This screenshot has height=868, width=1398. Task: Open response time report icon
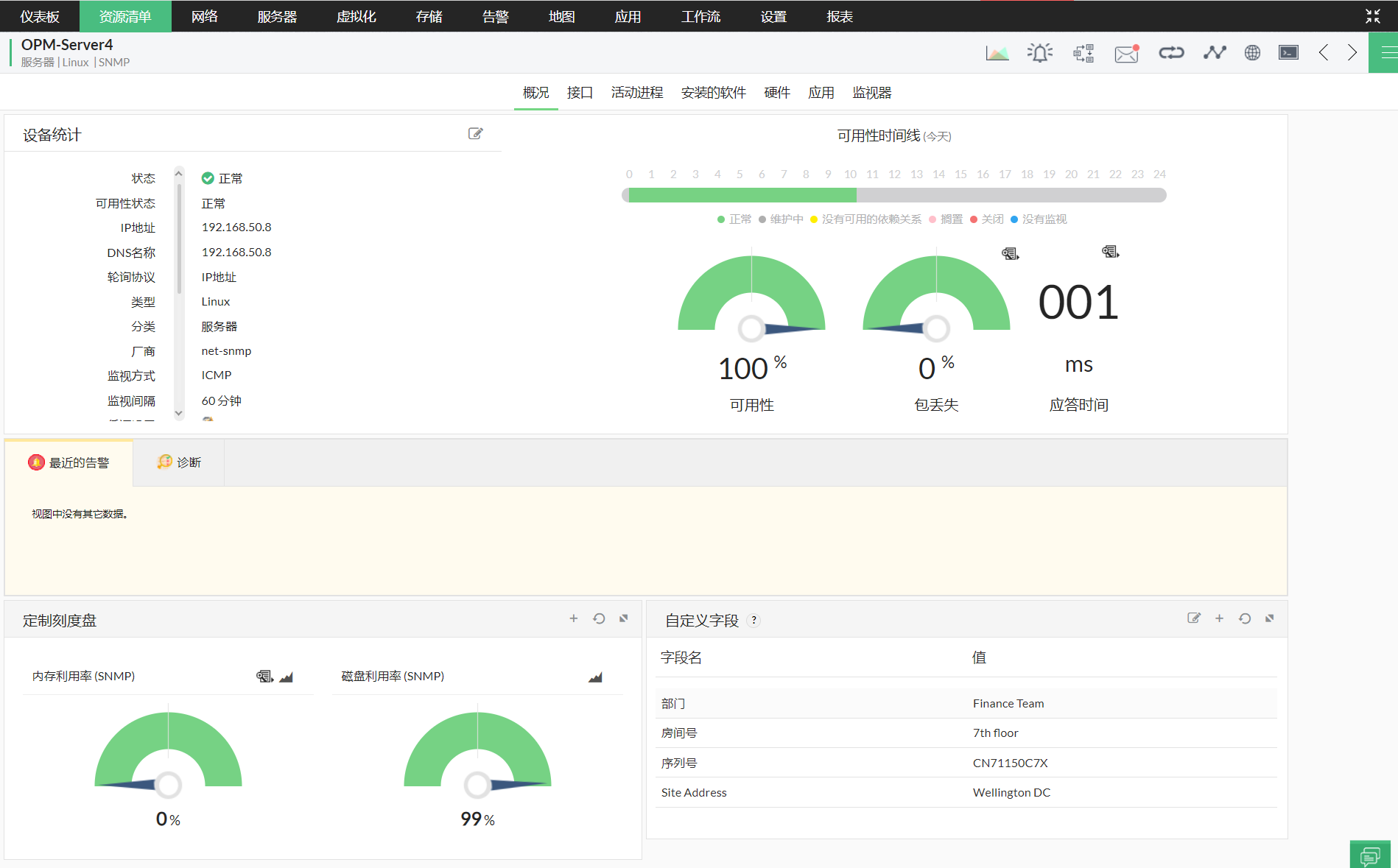tap(1111, 252)
